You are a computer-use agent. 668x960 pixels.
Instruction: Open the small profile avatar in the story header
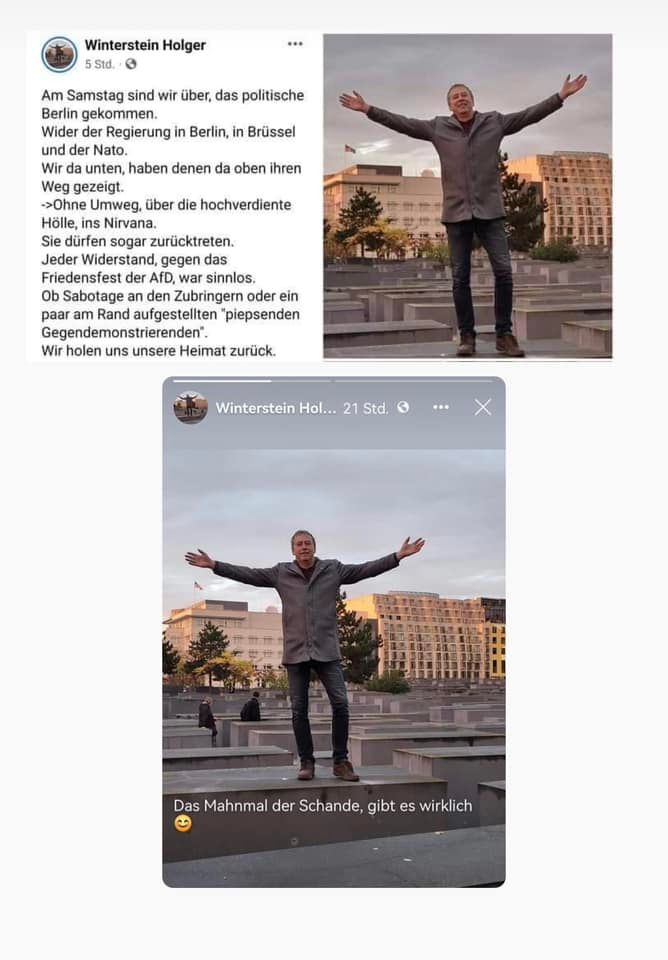click(190, 407)
